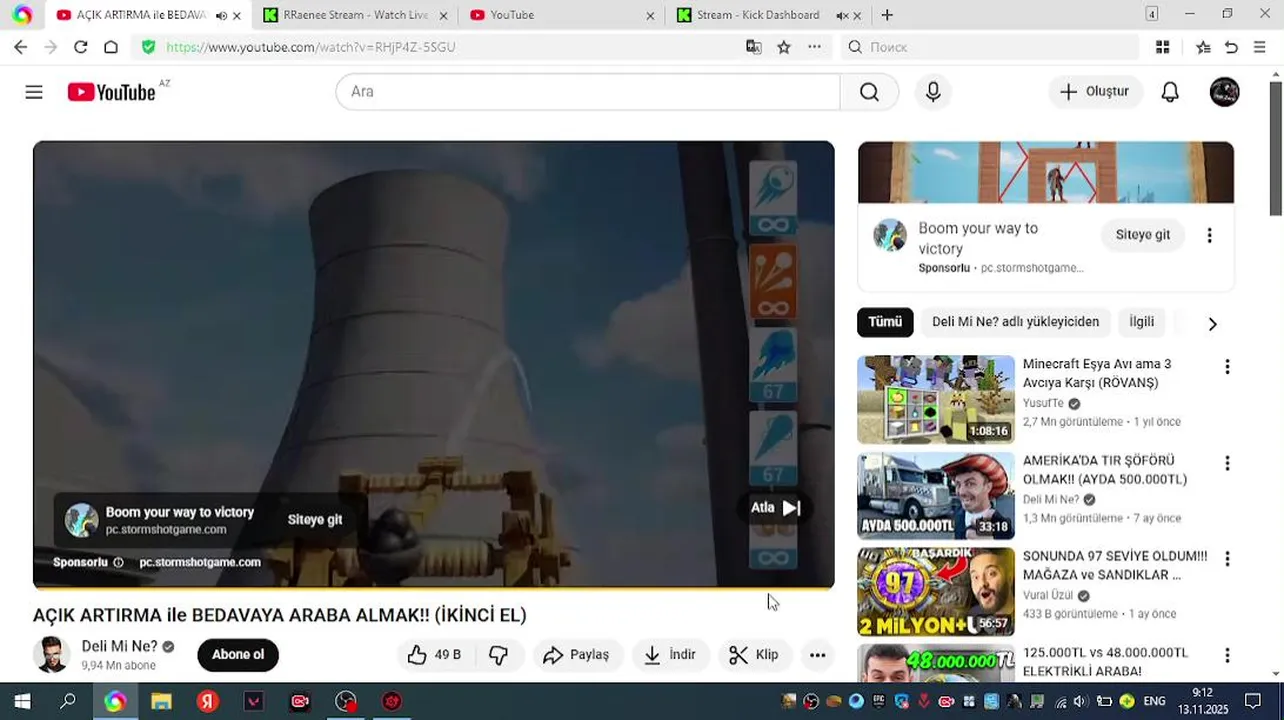The image size is (1284, 720).
Task: Open a new browser tab
Action: click(x=887, y=15)
